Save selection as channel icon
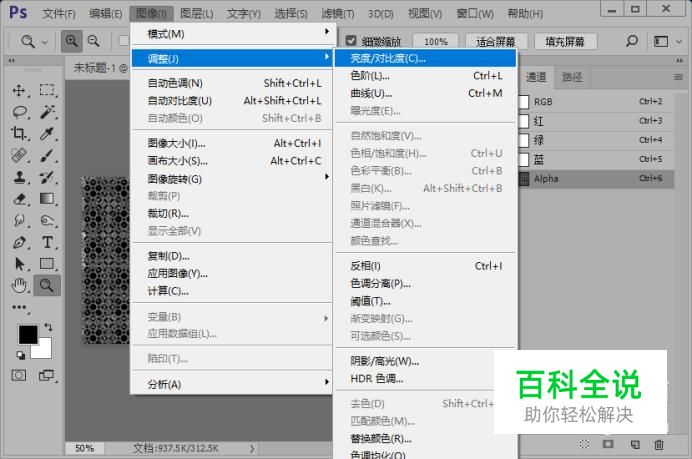The image size is (692, 459). (608, 444)
